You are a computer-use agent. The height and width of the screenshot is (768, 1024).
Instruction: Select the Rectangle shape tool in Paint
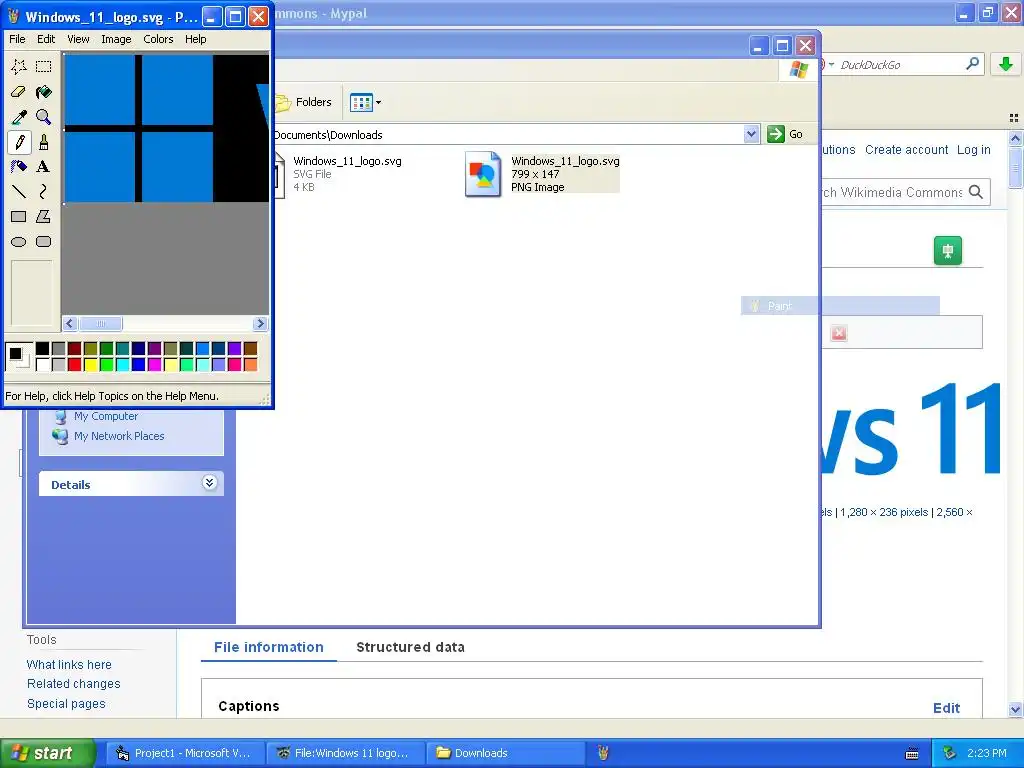click(19, 216)
